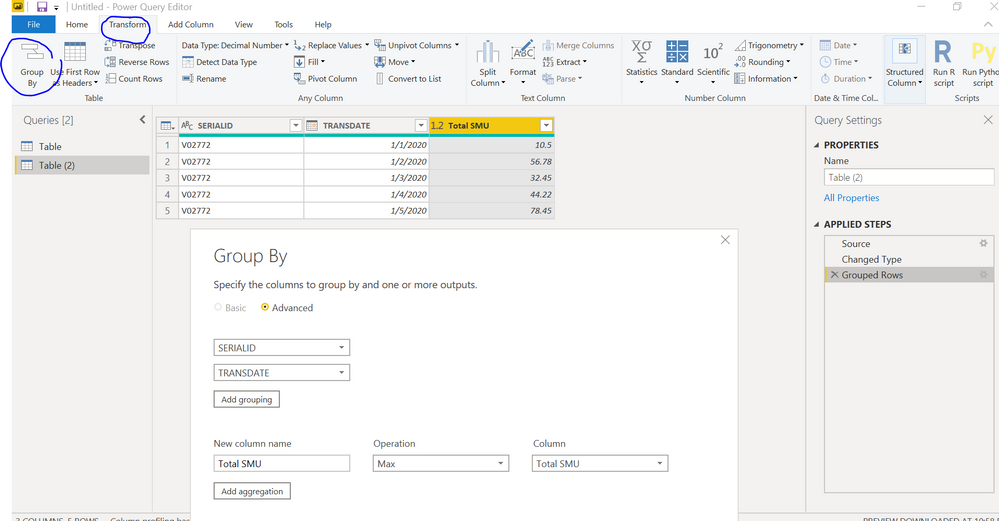The image size is (999, 521).
Task: Open the Rounding dropdown
Action: [x=763, y=62]
